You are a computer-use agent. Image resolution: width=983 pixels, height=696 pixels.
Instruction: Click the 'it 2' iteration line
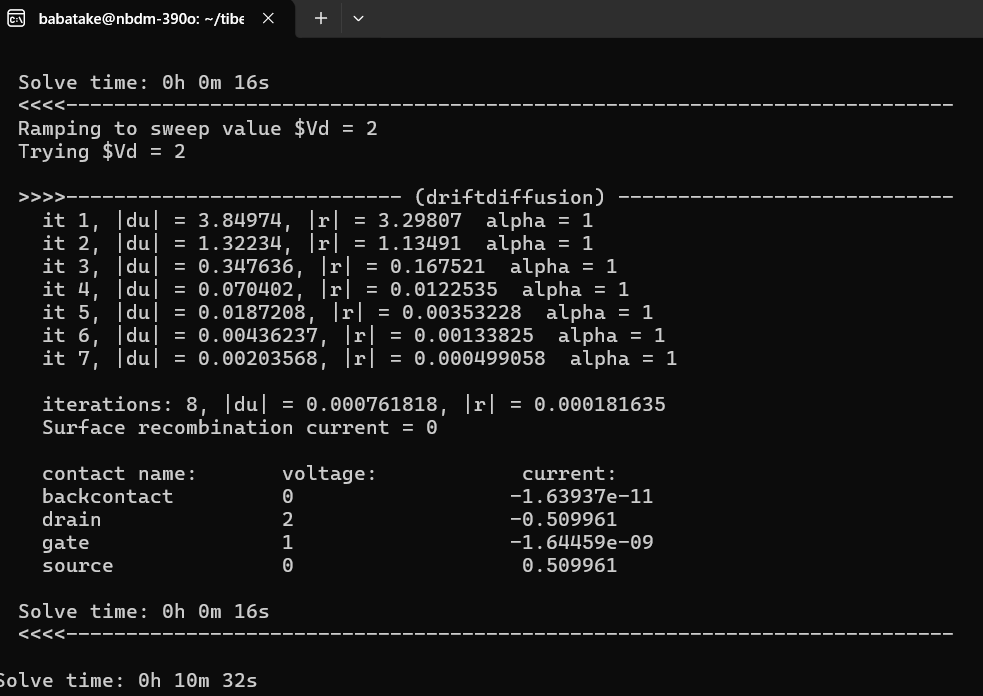pyautogui.click(x=317, y=243)
